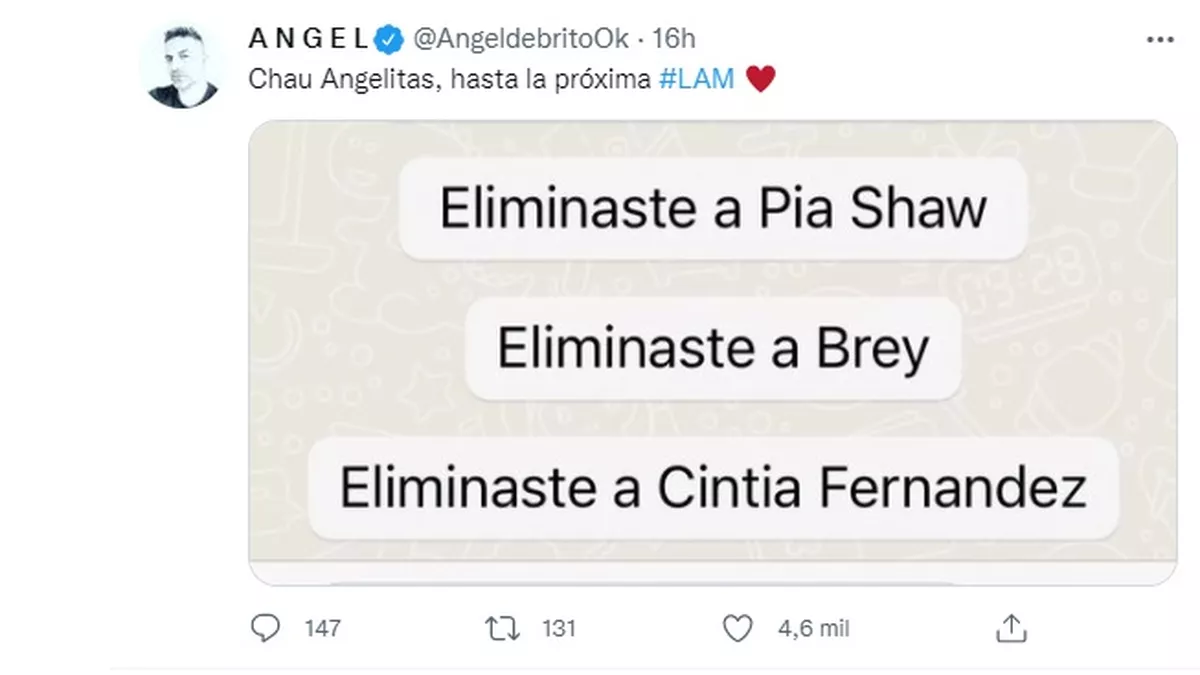Click the 16h timestamp link
This screenshot has width=1200, height=675.
coord(674,39)
